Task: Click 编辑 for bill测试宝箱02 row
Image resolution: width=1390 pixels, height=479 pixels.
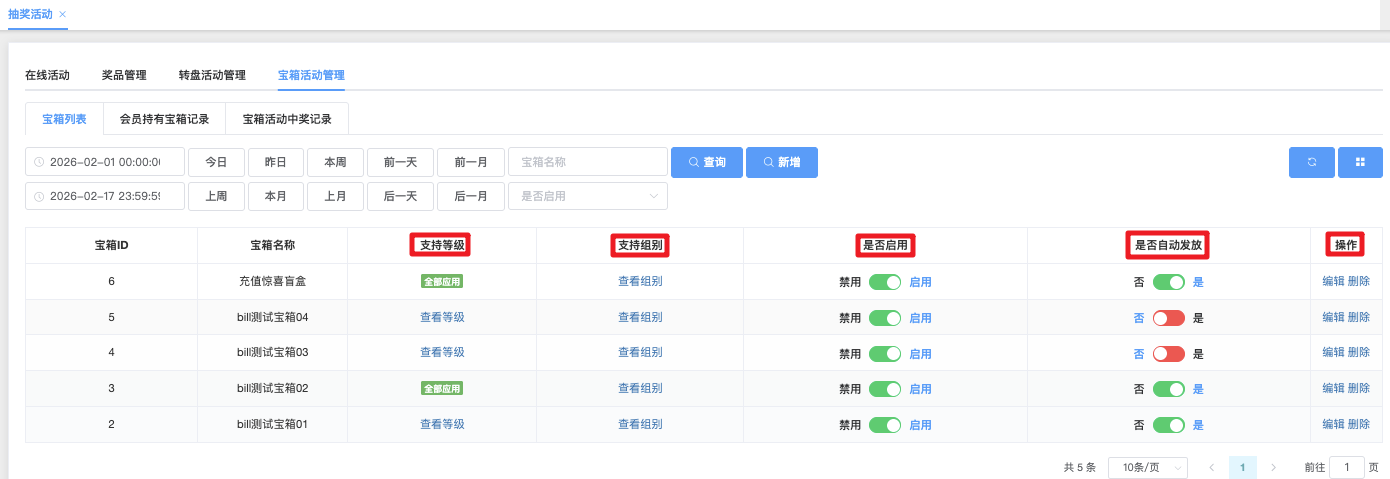Action: (1333, 389)
